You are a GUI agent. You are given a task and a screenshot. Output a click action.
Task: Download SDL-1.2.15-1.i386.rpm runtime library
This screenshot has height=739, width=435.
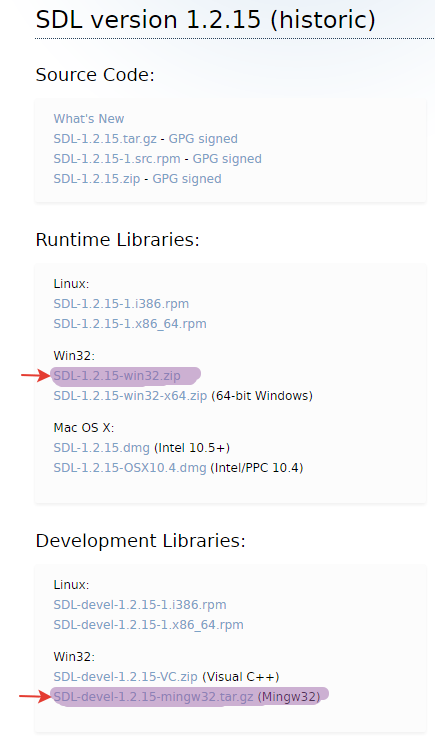(x=121, y=304)
